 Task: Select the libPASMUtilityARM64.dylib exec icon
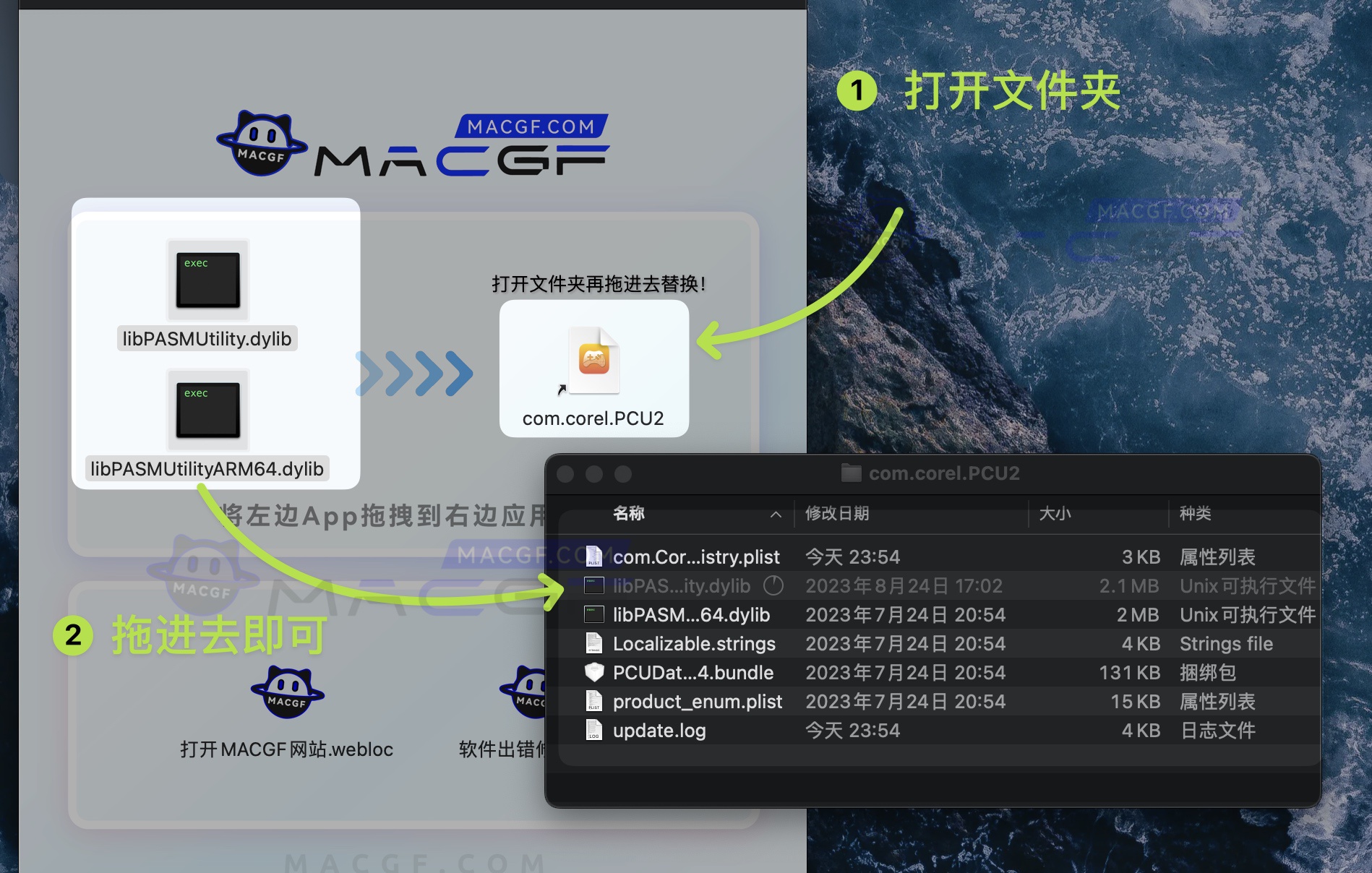207,410
